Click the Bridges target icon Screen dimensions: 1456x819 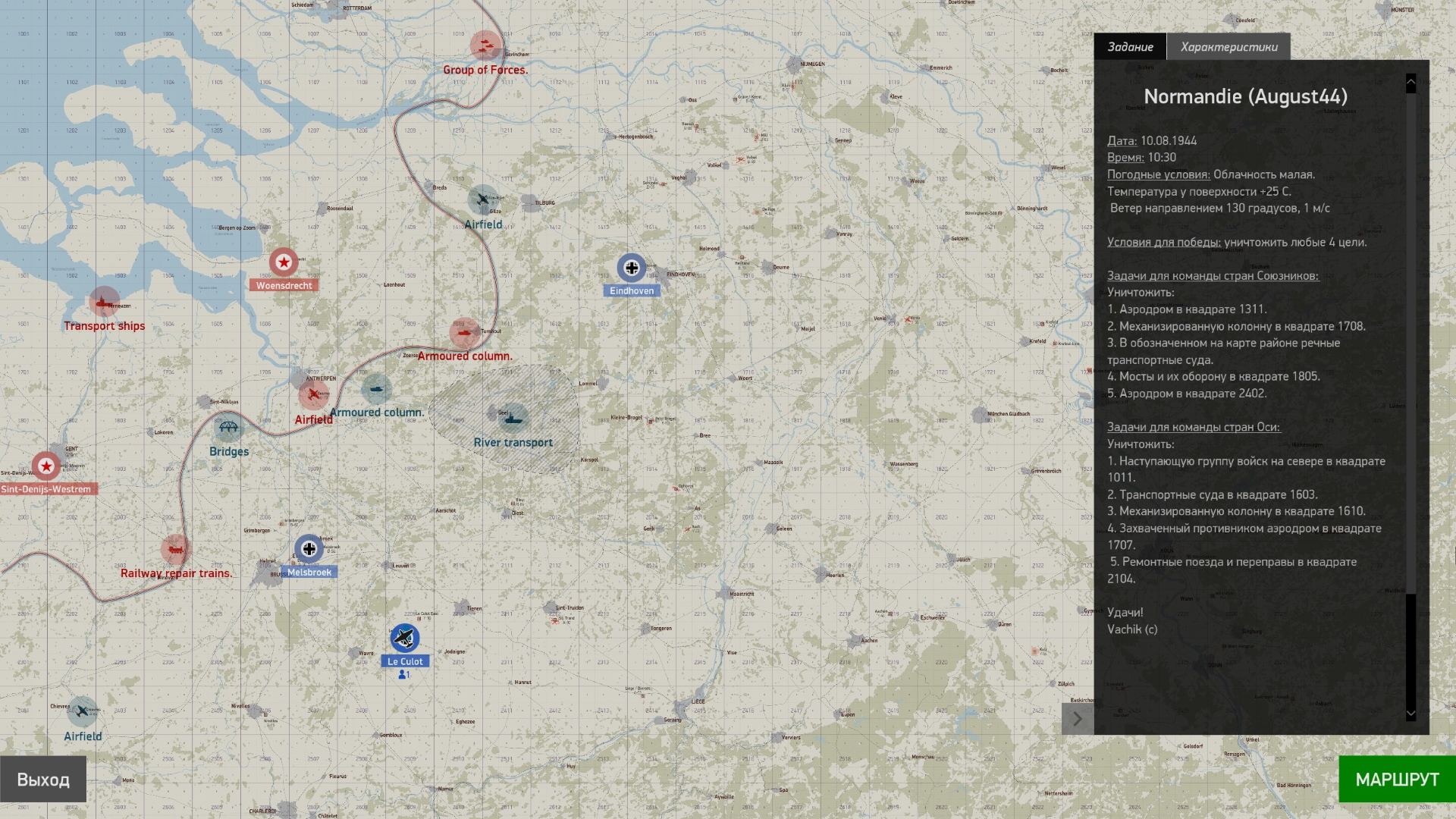228,428
